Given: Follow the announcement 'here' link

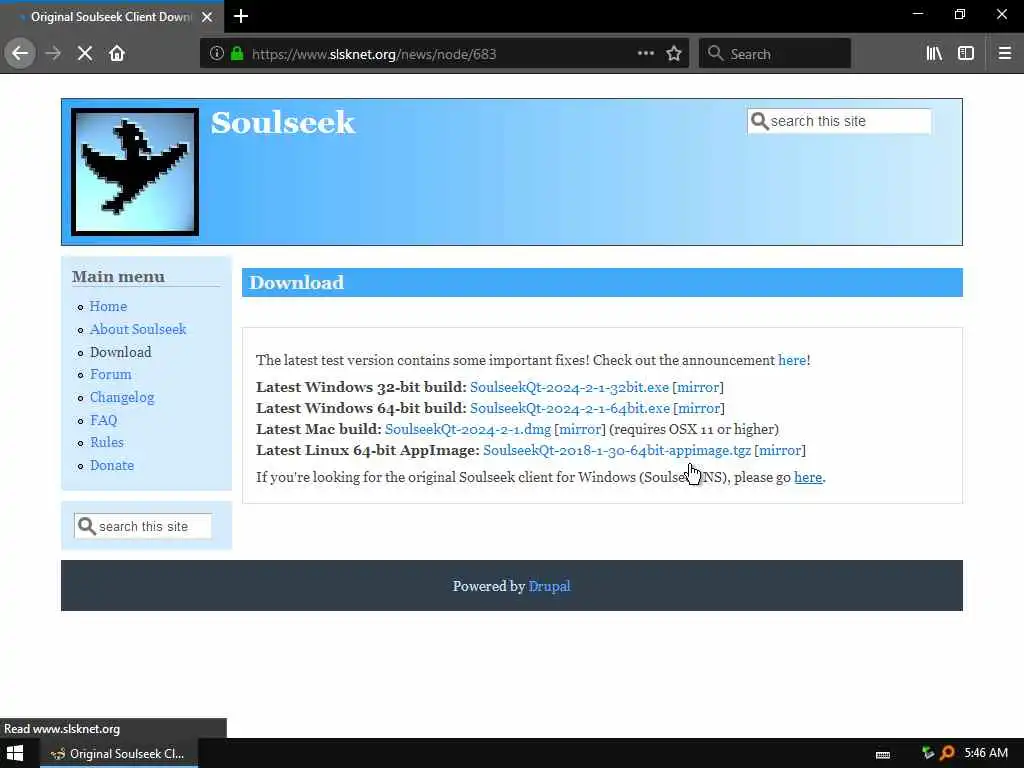Looking at the screenshot, I should tap(792, 360).
